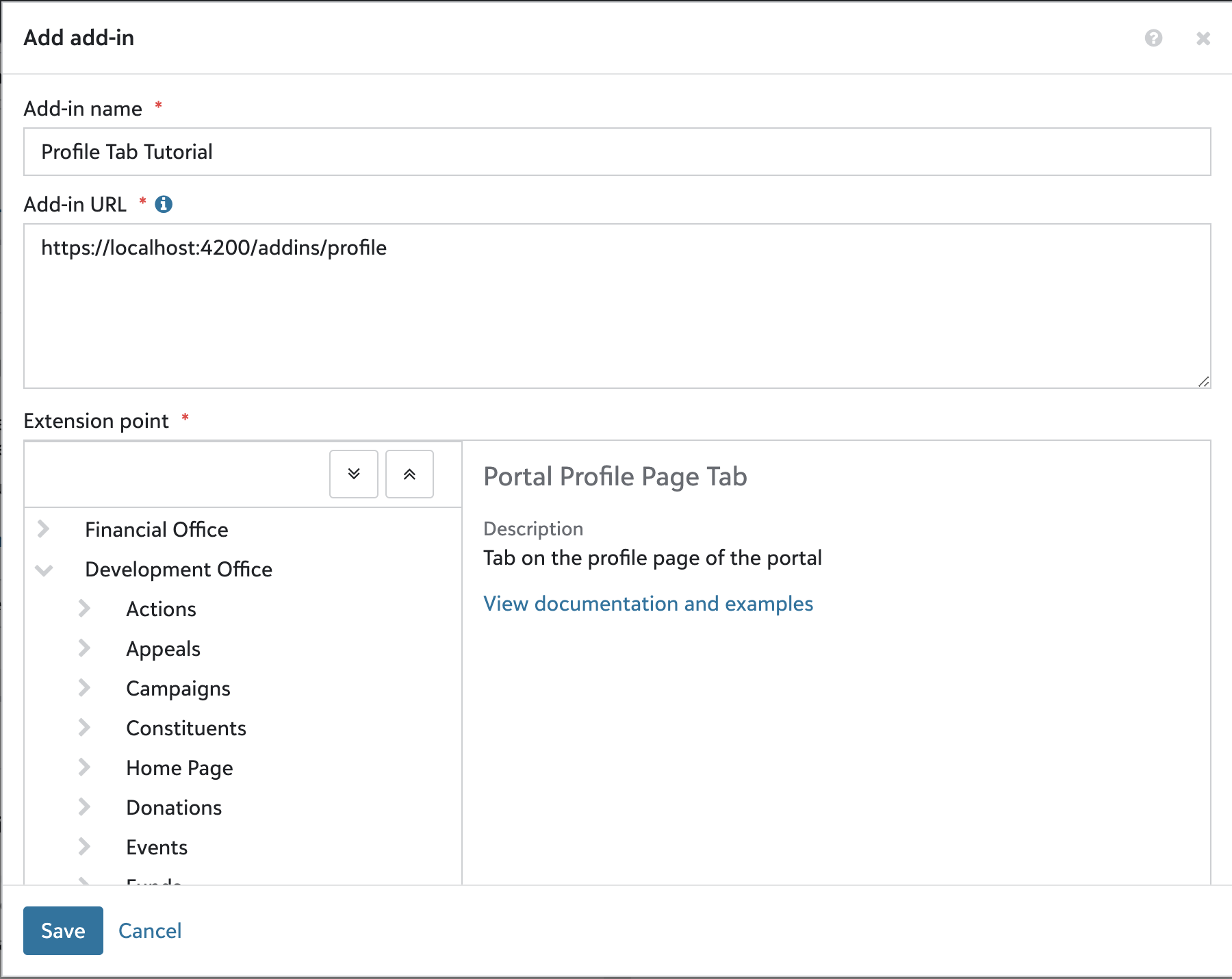Select Constituents in extension tree
The height and width of the screenshot is (979, 1232).
186,728
